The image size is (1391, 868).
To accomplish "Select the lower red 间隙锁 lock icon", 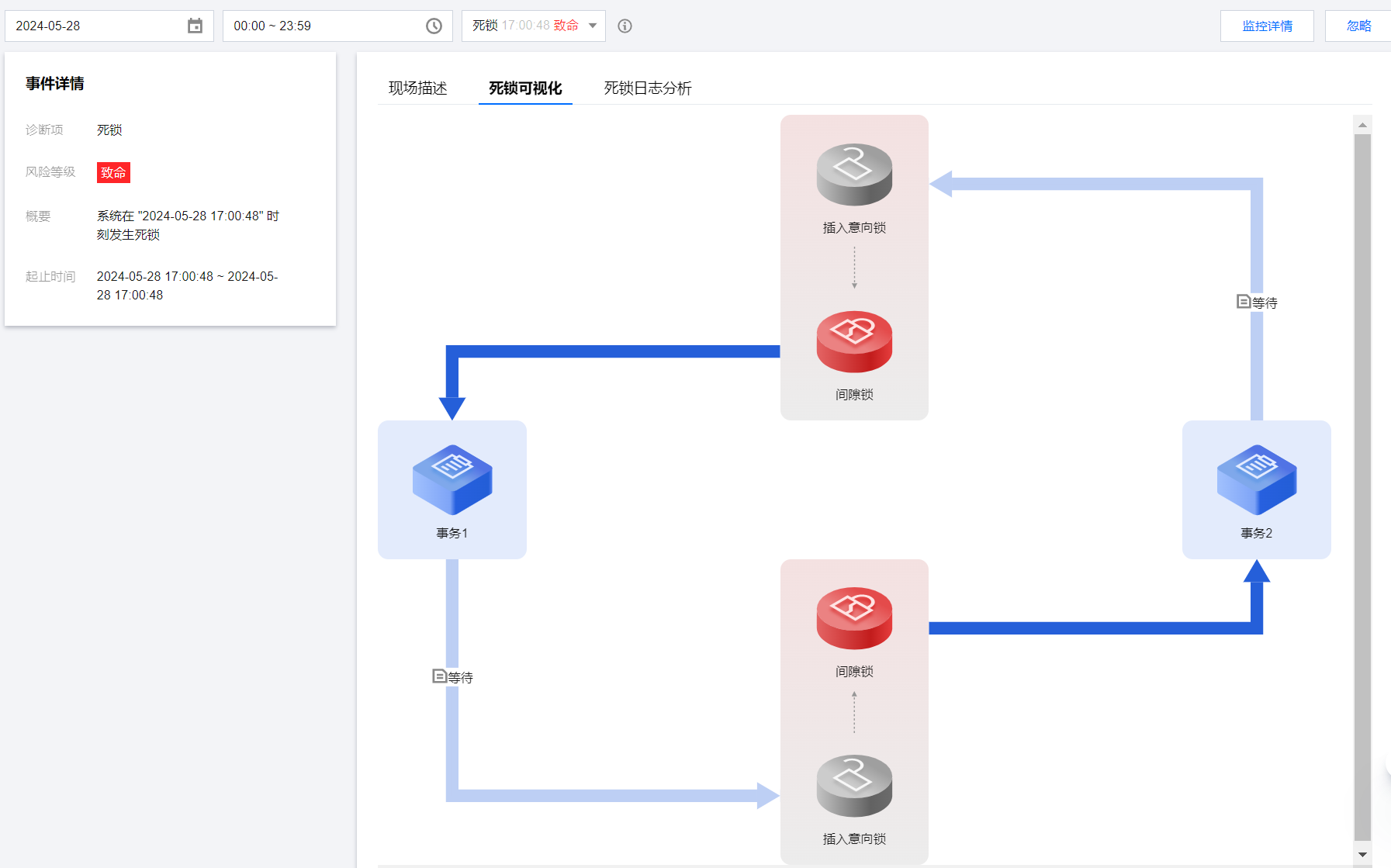I will pos(854,618).
